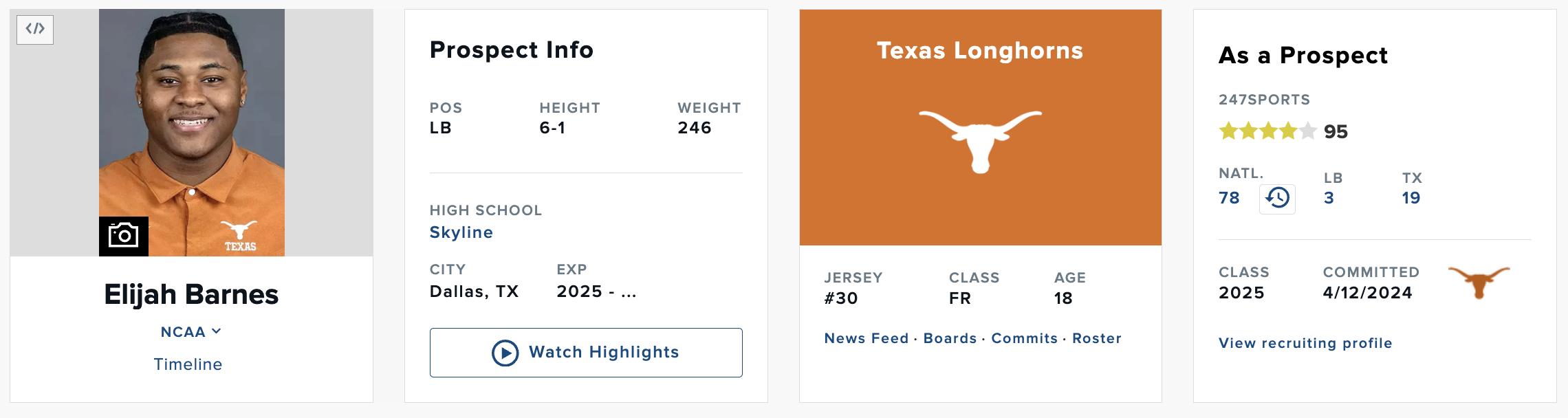Click the LB position rank 3
The width and height of the screenshot is (1568, 418).
[x=1329, y=198]
